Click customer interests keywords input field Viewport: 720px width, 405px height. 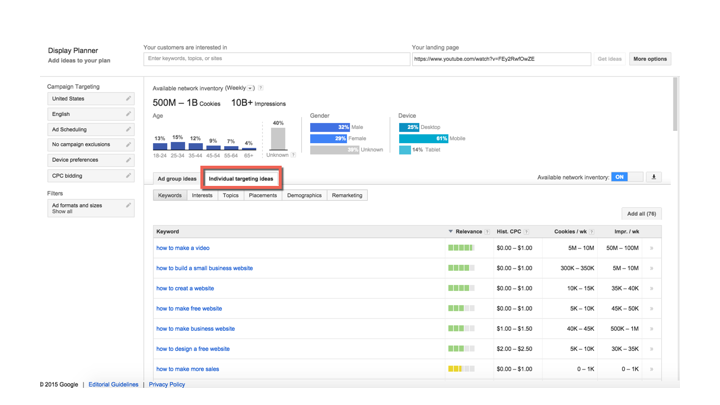click(x=276, y=59)
